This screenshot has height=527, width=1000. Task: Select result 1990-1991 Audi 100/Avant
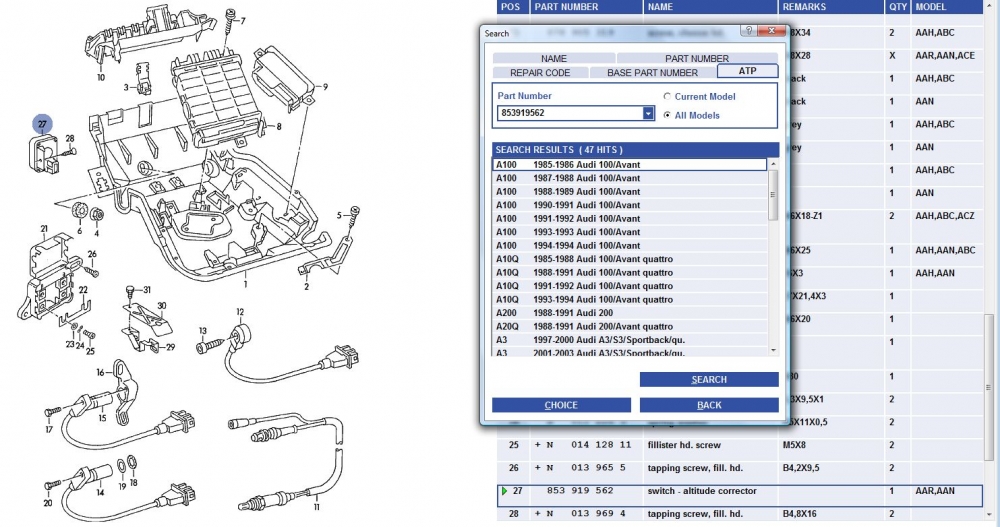pyautogui.click(x=630, y=205)
